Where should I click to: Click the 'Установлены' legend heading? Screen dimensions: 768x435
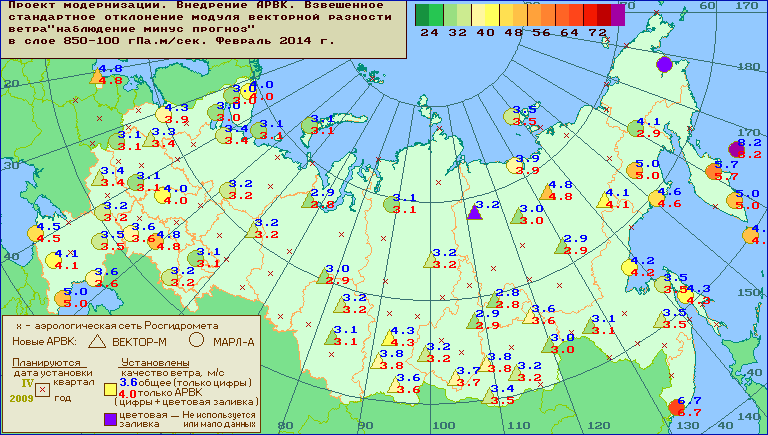click(x=155, y=363)
